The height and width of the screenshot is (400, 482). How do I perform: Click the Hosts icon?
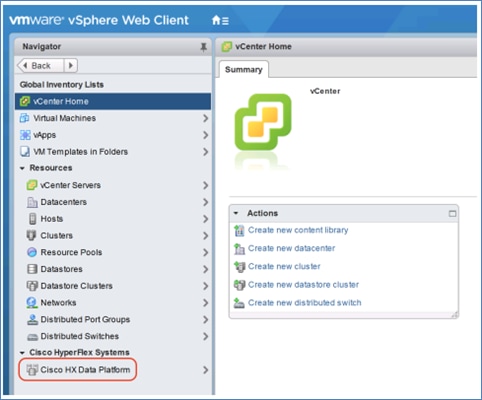[32, 219]
